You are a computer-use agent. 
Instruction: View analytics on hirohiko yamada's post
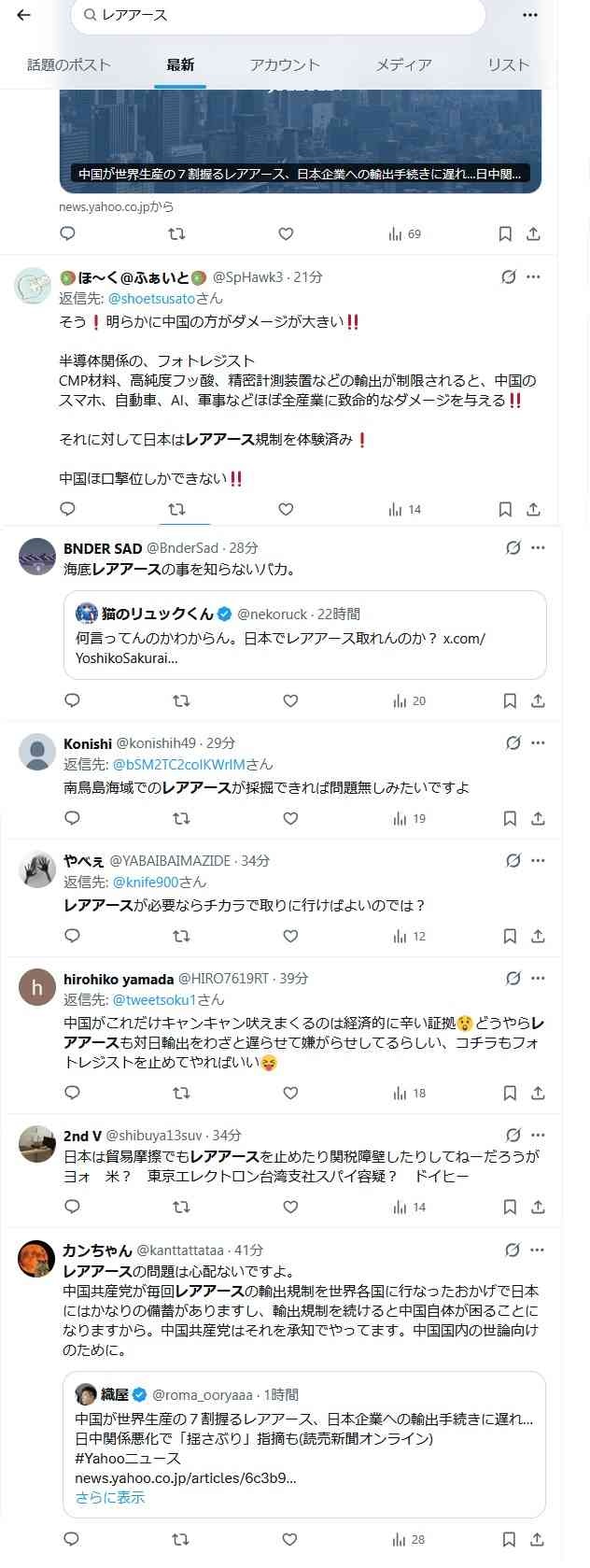tap(400, 1093)
